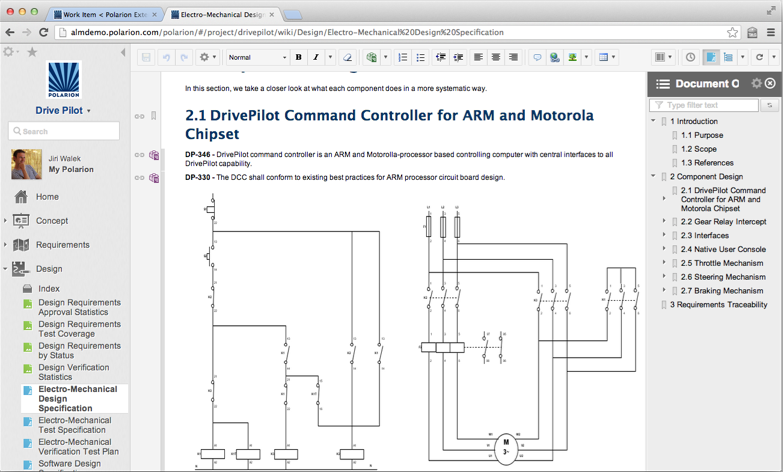Toggle bold formatting
The height and width of the screenshot is (472, 783).
click(299, 57)
